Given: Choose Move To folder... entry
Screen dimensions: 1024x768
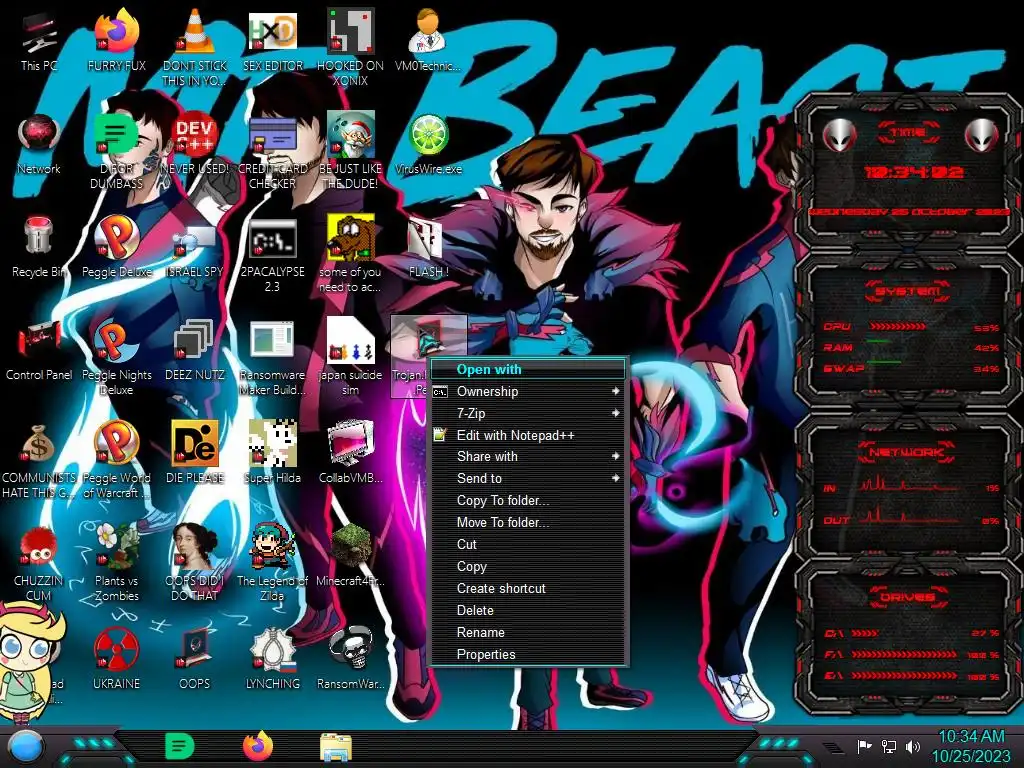Looking at the screenshot, I should [528, 522].
